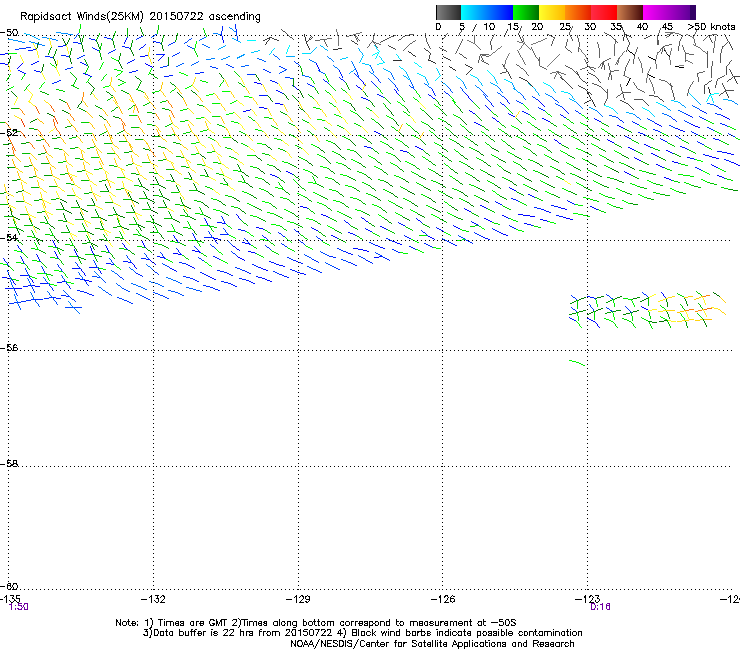Click the "20" legend scale label
Viewport: 740px width, 650px height.
point(537,27)
